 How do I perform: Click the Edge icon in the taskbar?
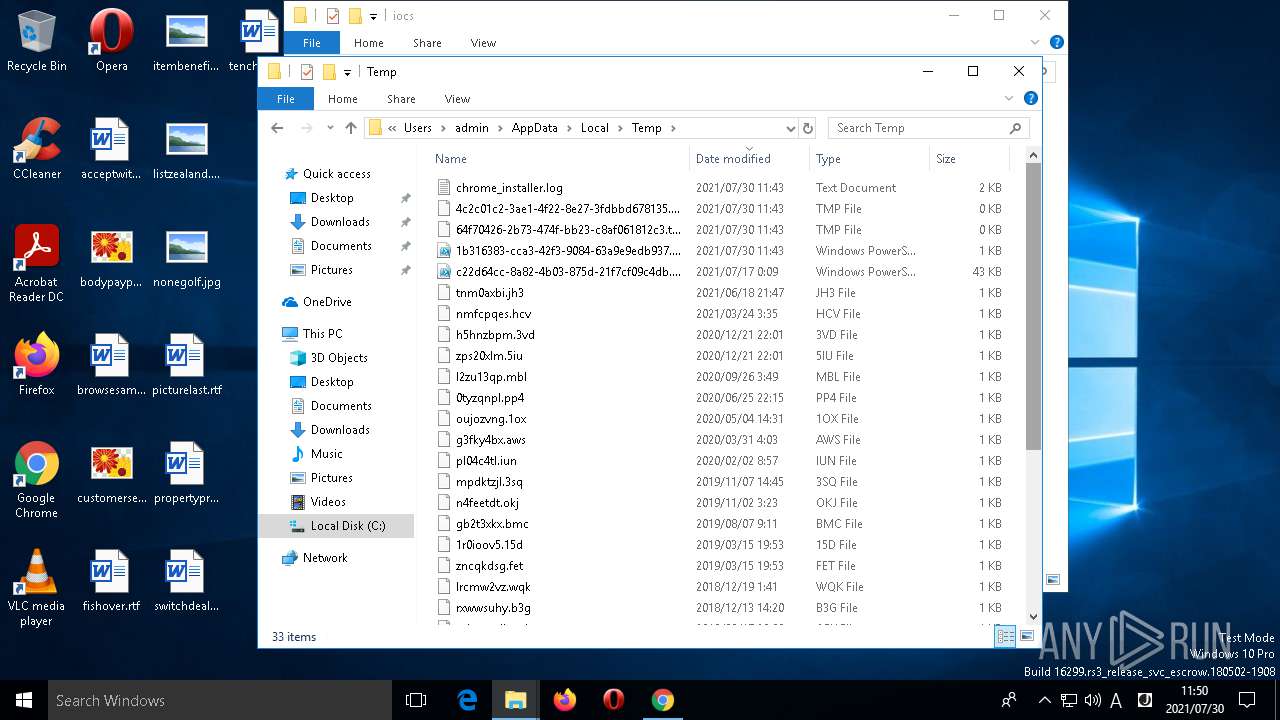[467, 700]
